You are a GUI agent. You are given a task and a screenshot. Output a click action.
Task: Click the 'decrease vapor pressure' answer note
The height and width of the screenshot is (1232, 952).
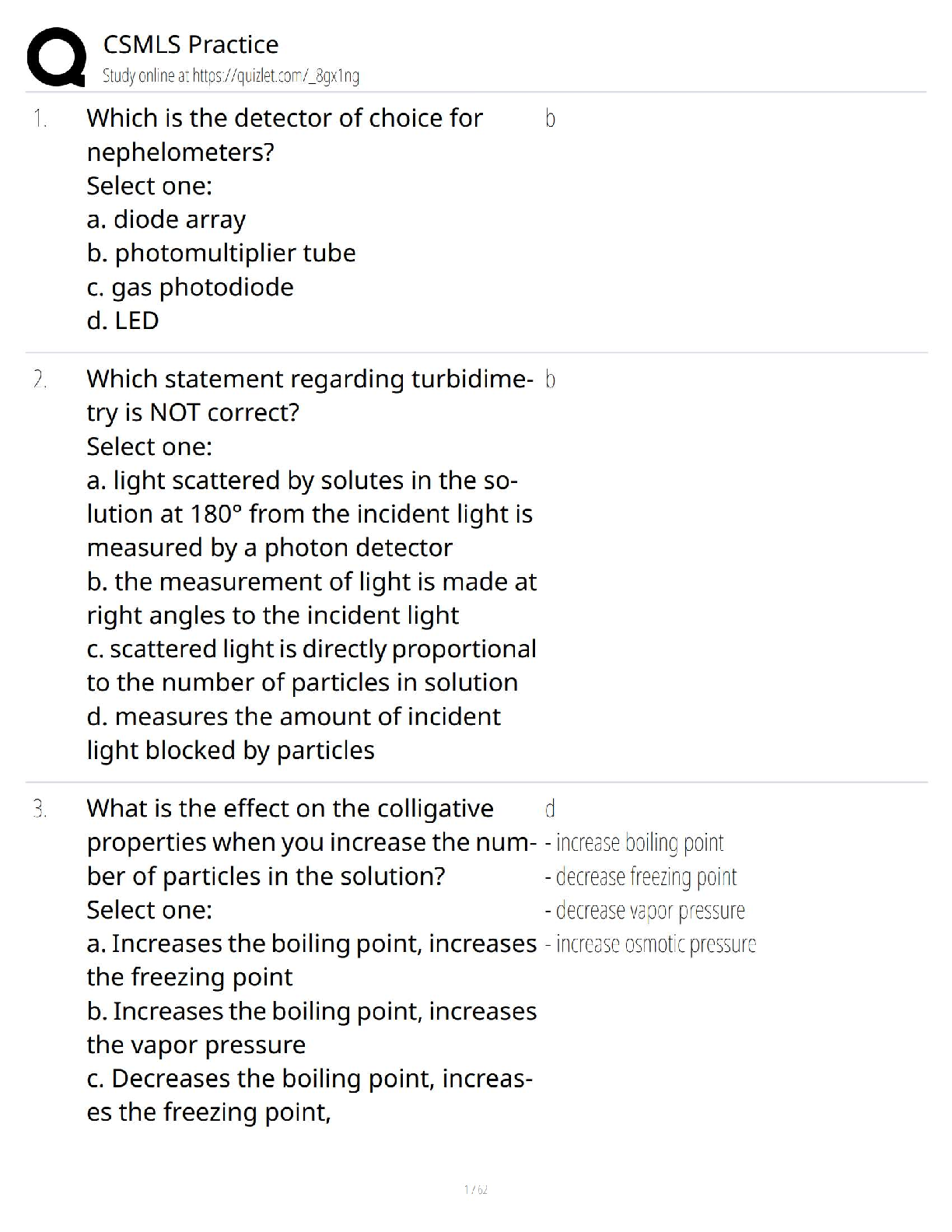[645, 910]
